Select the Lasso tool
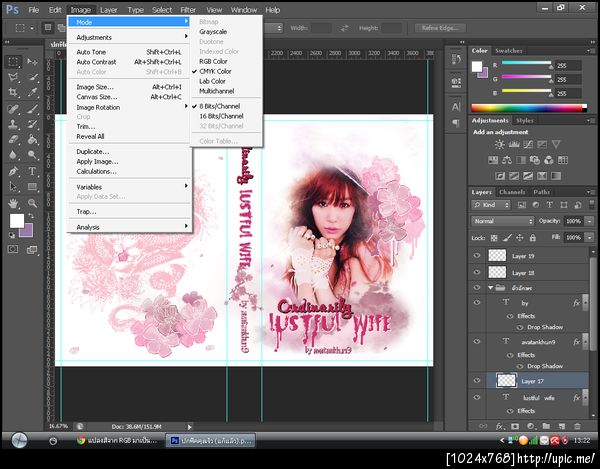 coord(13,77)
